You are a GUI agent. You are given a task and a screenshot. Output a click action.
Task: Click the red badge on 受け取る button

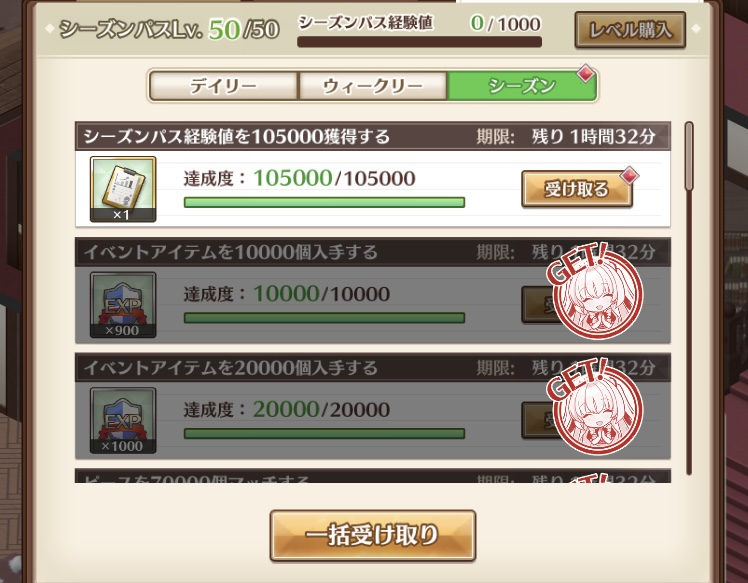[629, 176]
